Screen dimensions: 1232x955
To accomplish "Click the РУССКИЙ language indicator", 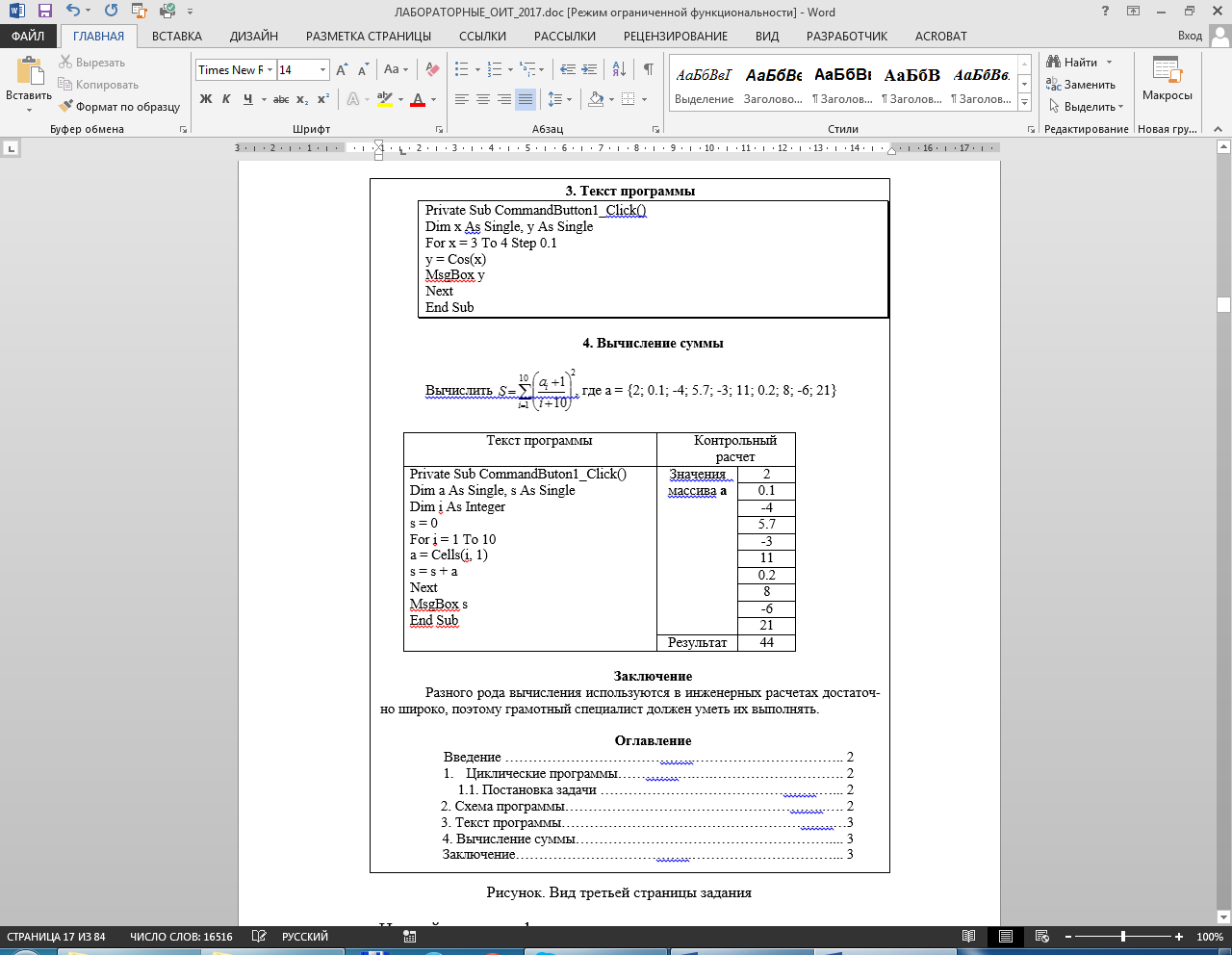I will pos(305,937).
